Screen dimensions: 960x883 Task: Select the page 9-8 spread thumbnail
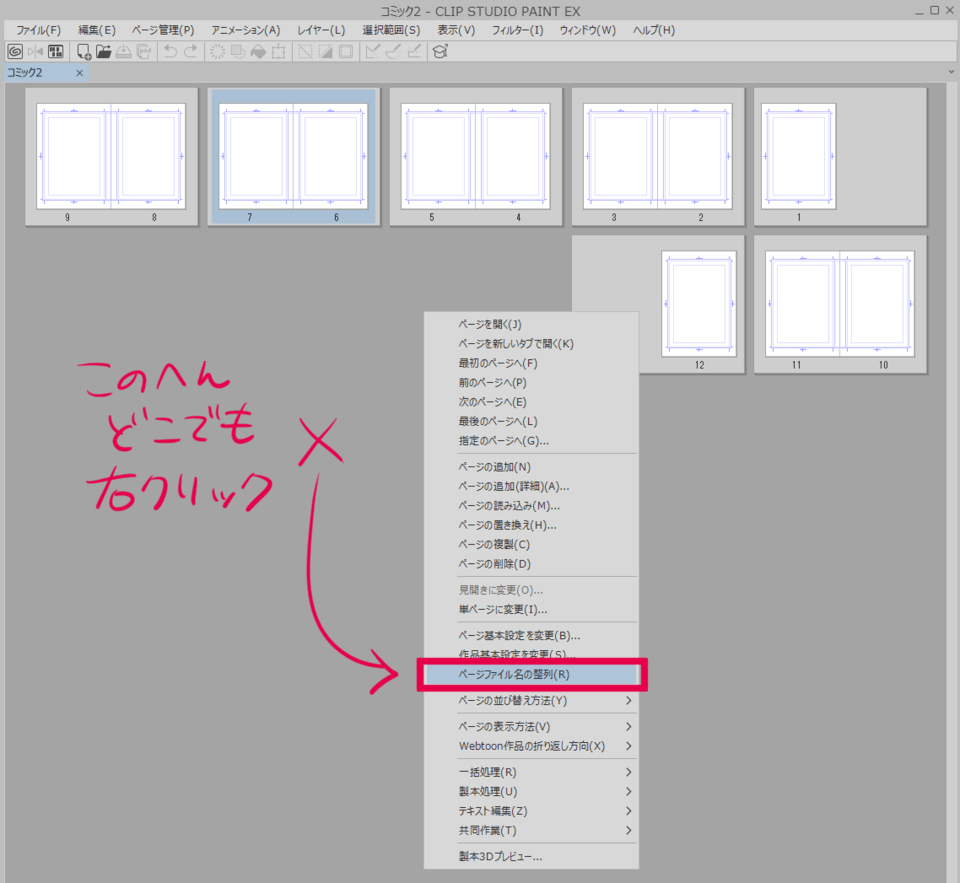click(111, 157)
